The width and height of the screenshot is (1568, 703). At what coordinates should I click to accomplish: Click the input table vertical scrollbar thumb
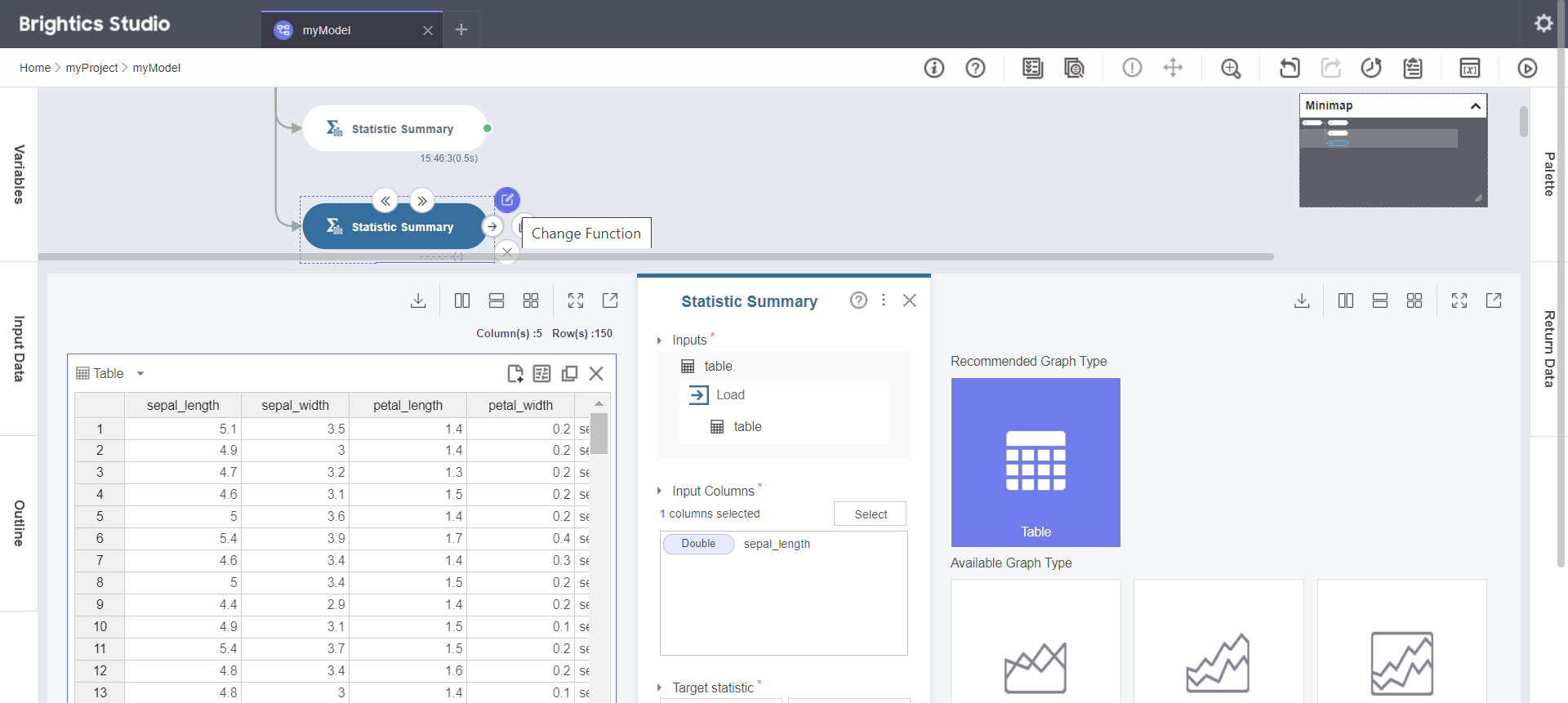599,434
